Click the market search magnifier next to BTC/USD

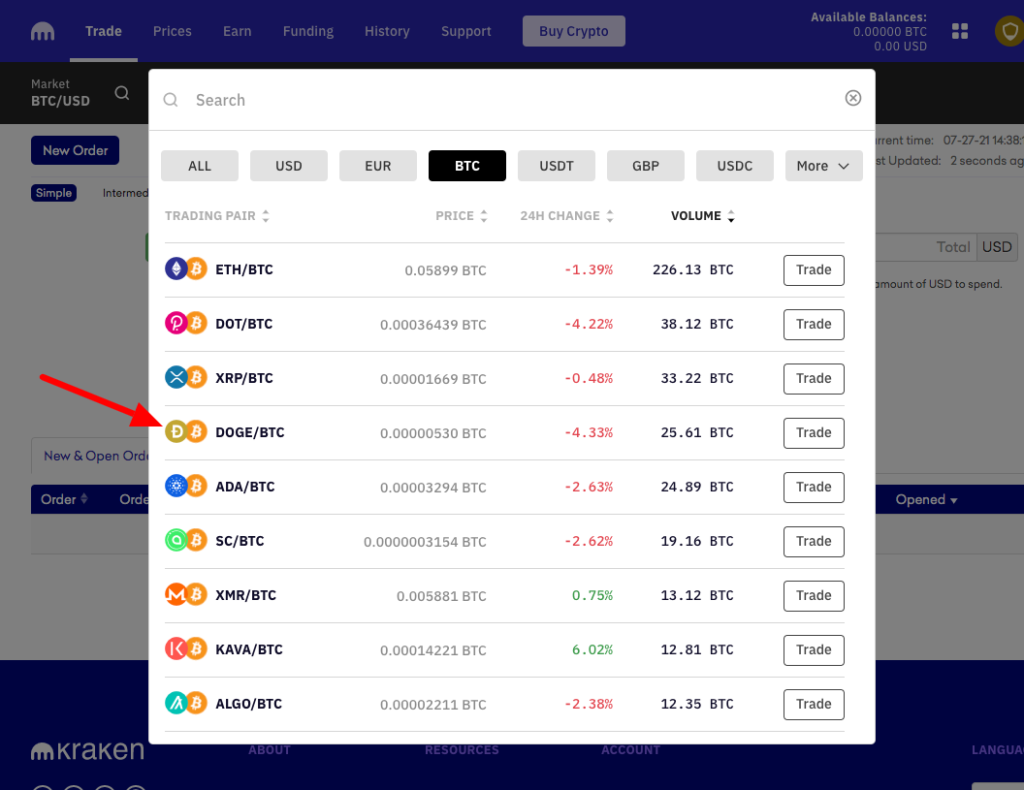pyautogui.click(x=121, y=93)
